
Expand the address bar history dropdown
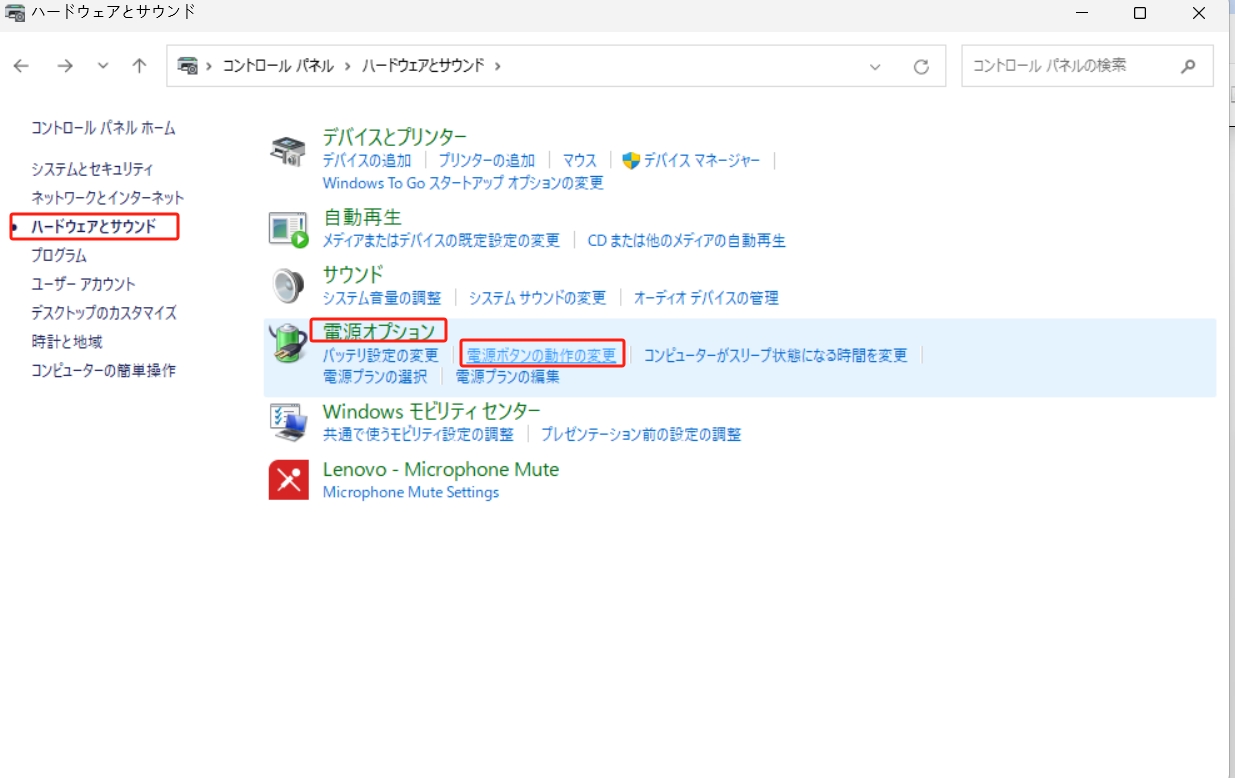click(875, 67)
